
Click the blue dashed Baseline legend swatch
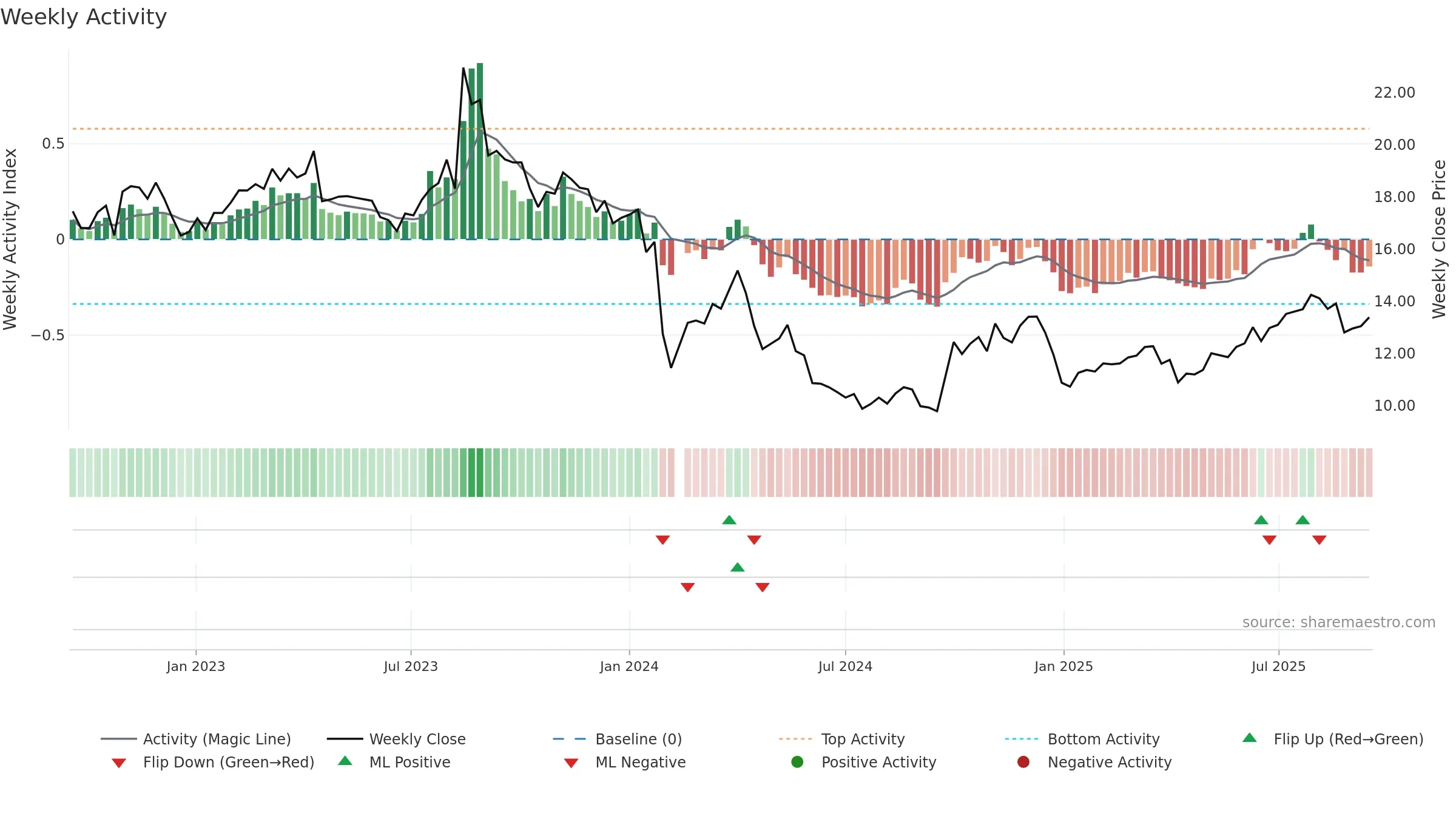click(x=569, y=739)
